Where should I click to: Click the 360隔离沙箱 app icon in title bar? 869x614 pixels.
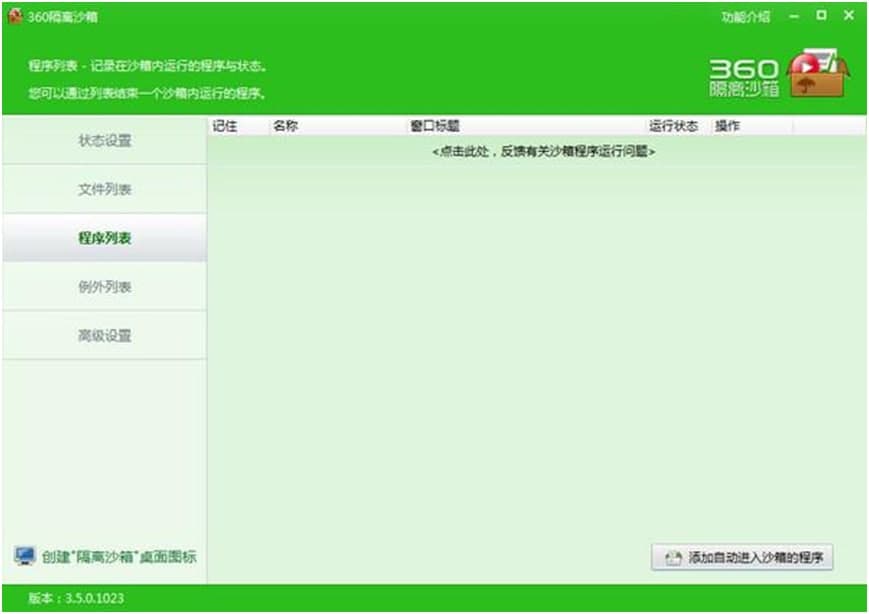pos(14,17)
